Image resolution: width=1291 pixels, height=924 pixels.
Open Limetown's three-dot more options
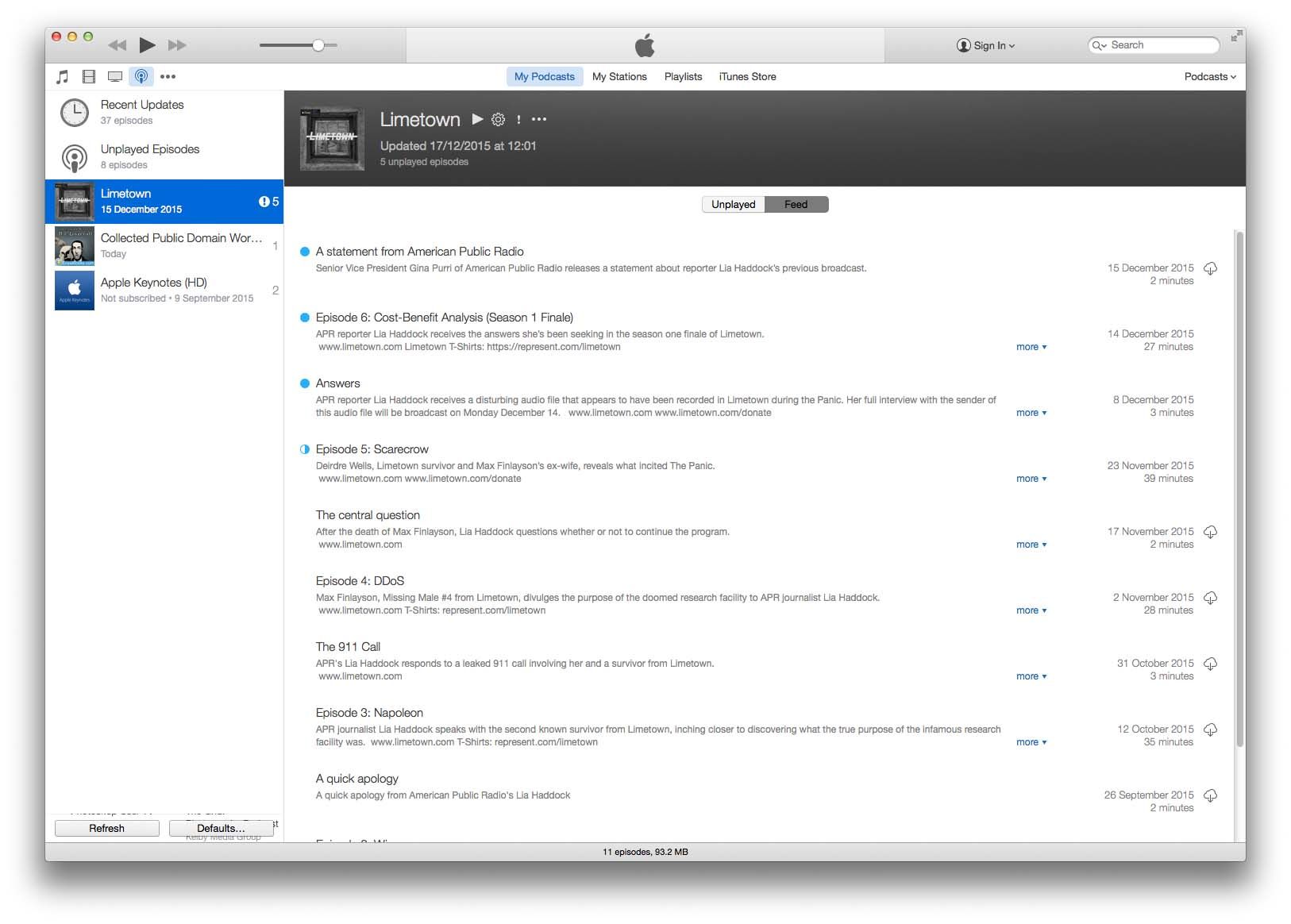539,120
